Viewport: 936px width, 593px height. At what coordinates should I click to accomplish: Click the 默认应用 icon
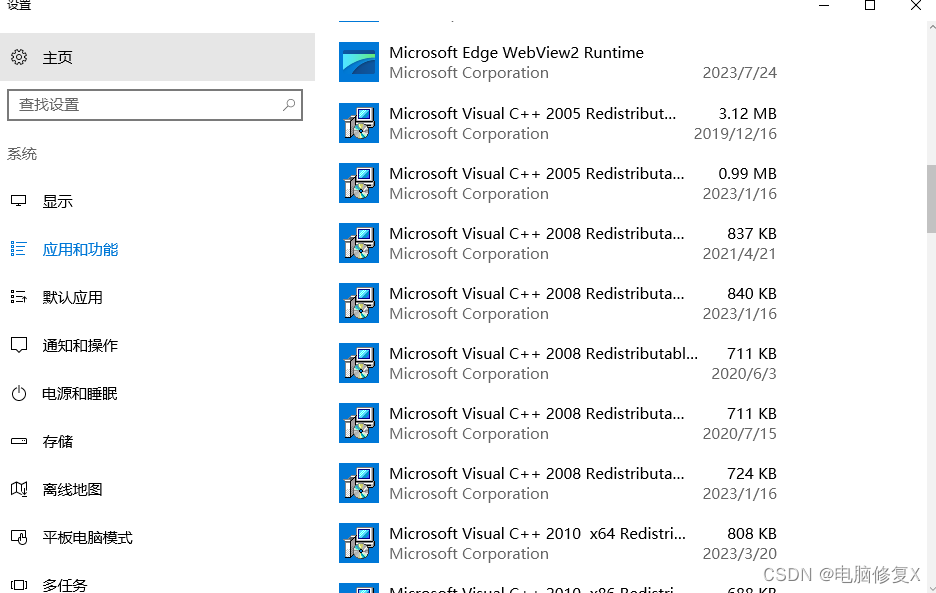point(19,297)
